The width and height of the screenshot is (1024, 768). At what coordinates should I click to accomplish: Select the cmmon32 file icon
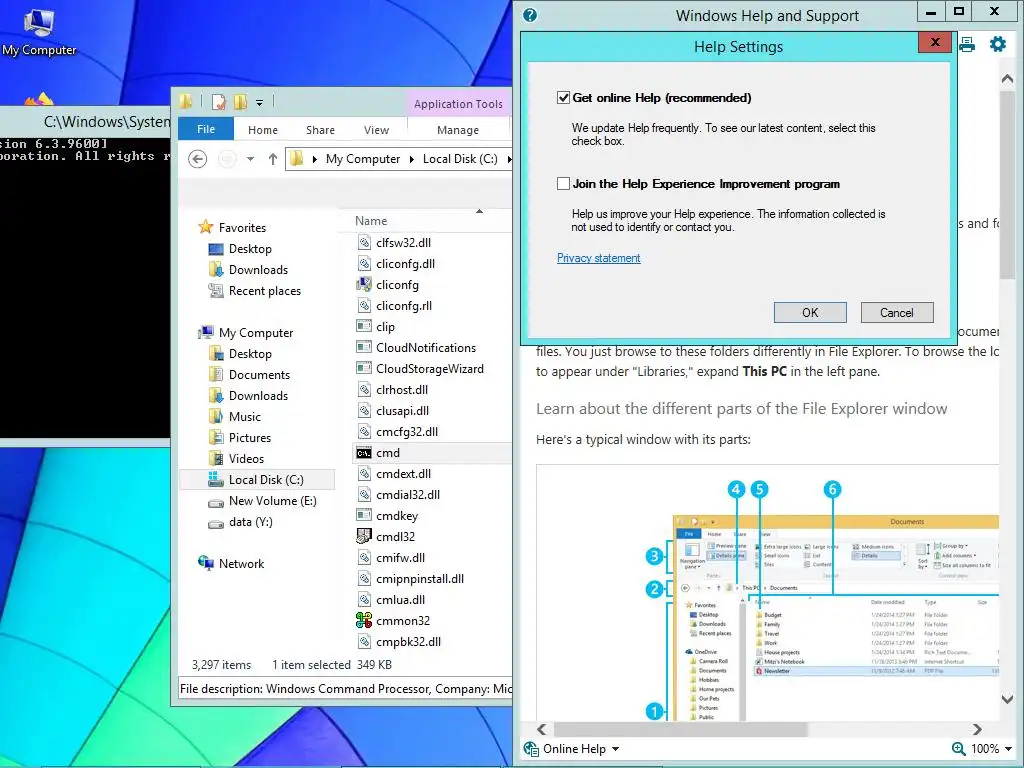364,620
